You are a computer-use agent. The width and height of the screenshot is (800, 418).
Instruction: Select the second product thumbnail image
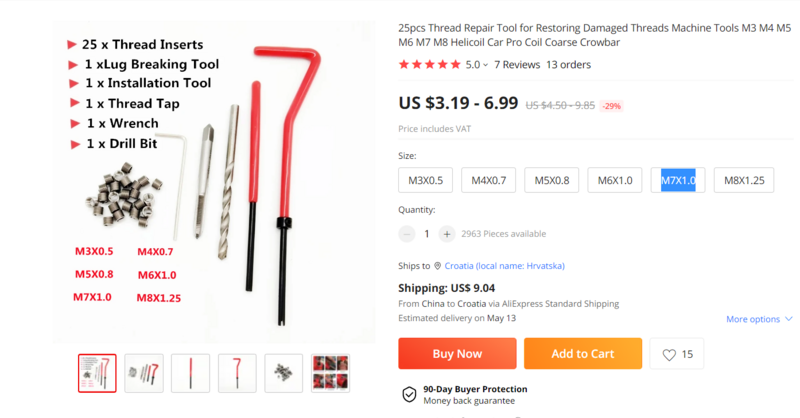tap(144, 373)
